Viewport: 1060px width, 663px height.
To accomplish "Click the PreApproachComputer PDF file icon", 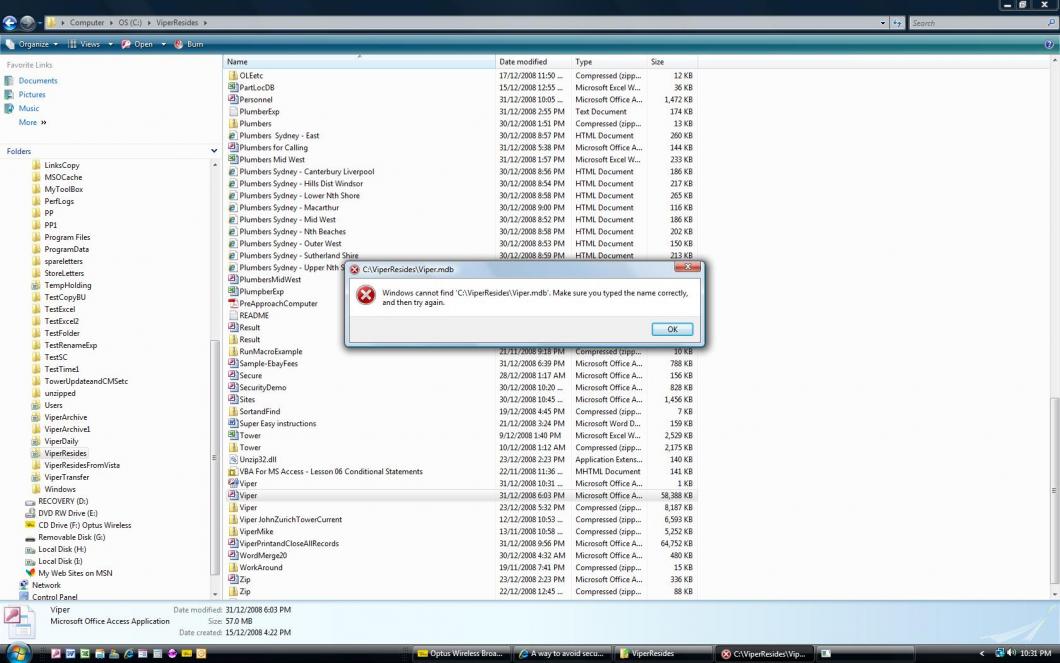I will click(233, 303).
